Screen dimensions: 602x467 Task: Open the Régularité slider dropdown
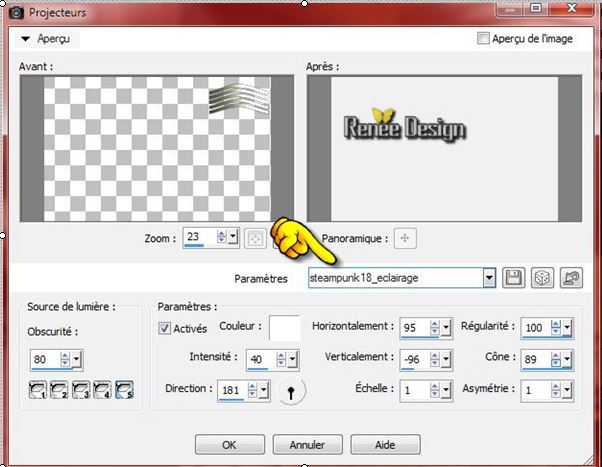(x=567, y=328)
